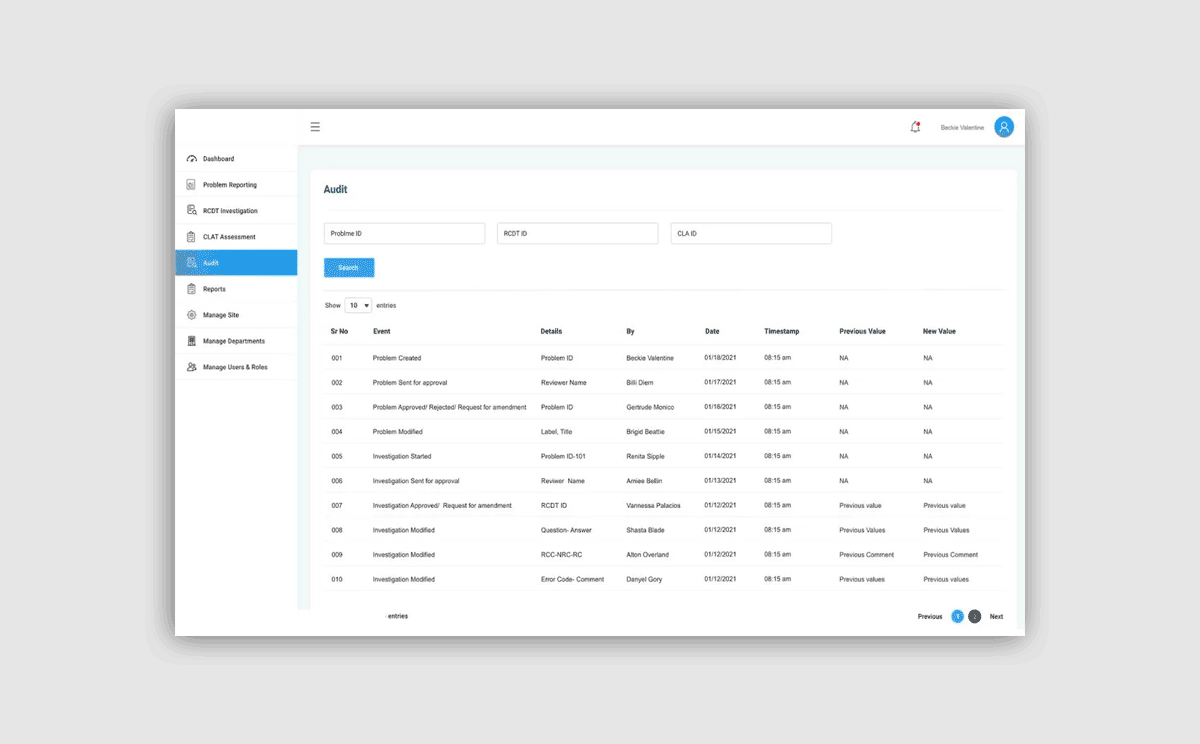Viewport: 1200px width, 744px height.
Task: Expand the show entries count dropdown
Action: 358,305
